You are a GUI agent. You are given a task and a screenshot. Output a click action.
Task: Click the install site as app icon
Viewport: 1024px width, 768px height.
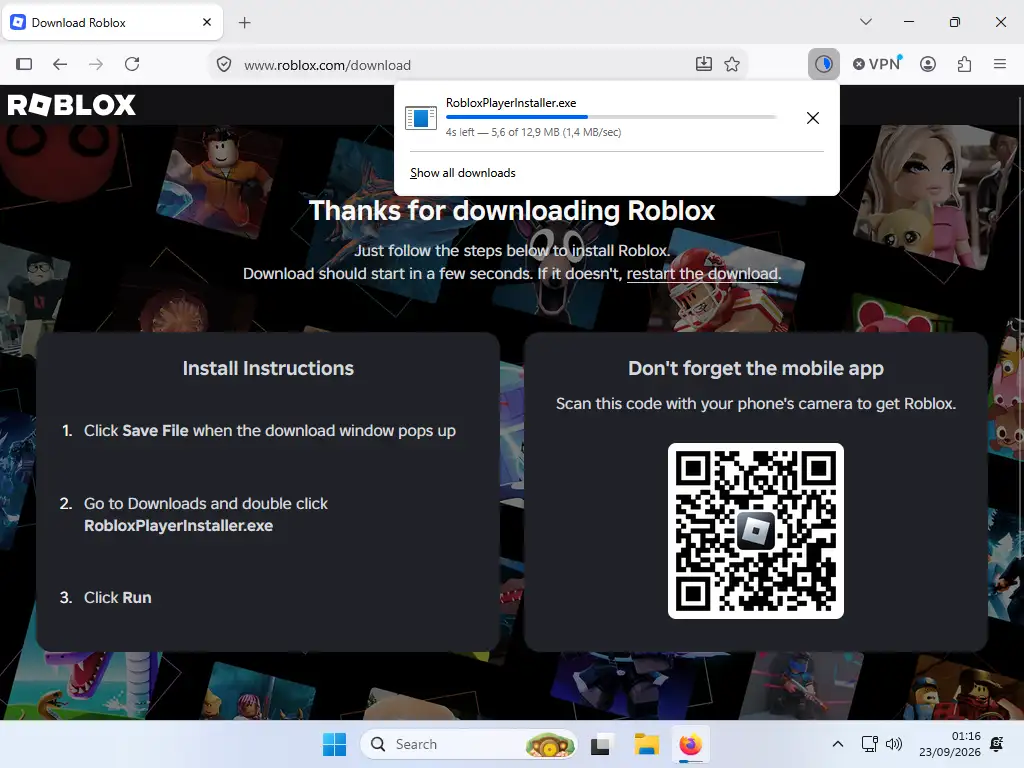tap(703, 64)
